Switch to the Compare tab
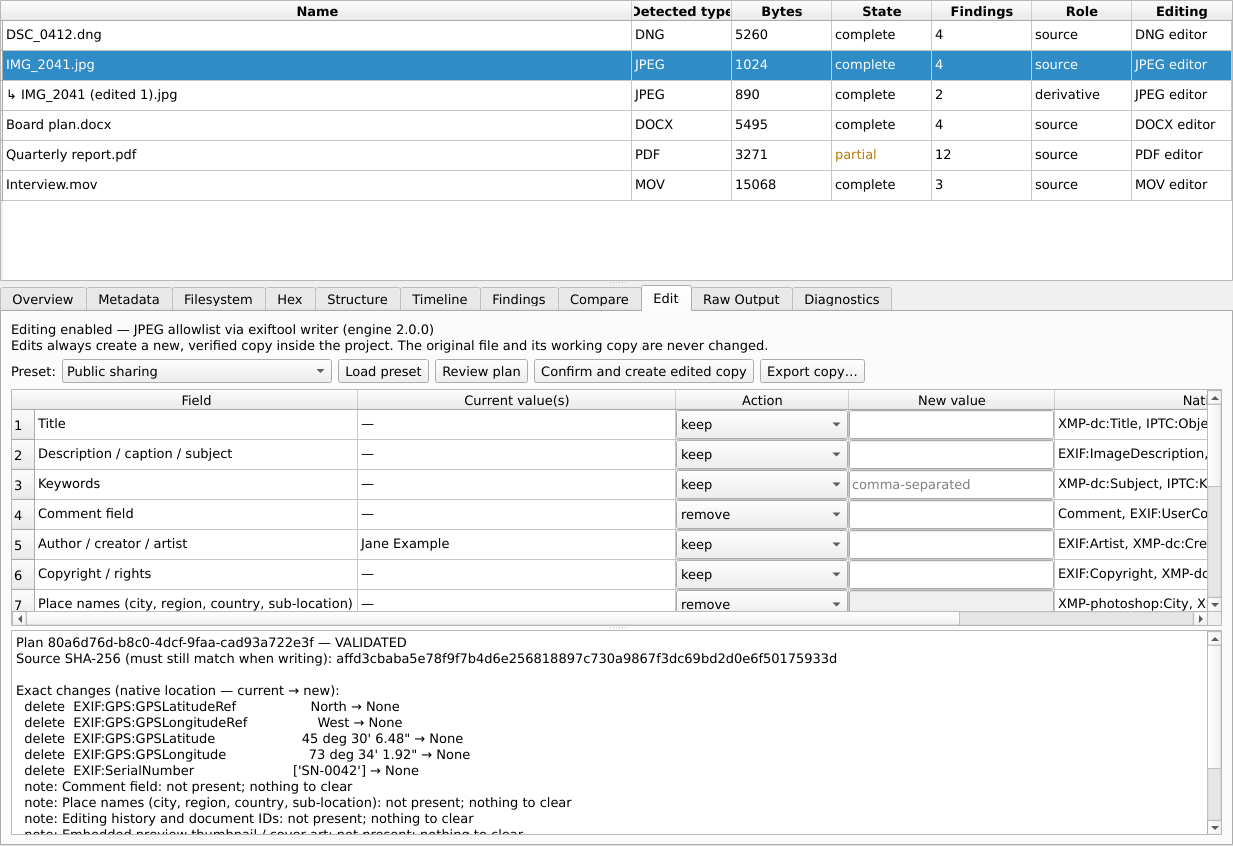The image size is (1233, 846). (x=599, y=299)
